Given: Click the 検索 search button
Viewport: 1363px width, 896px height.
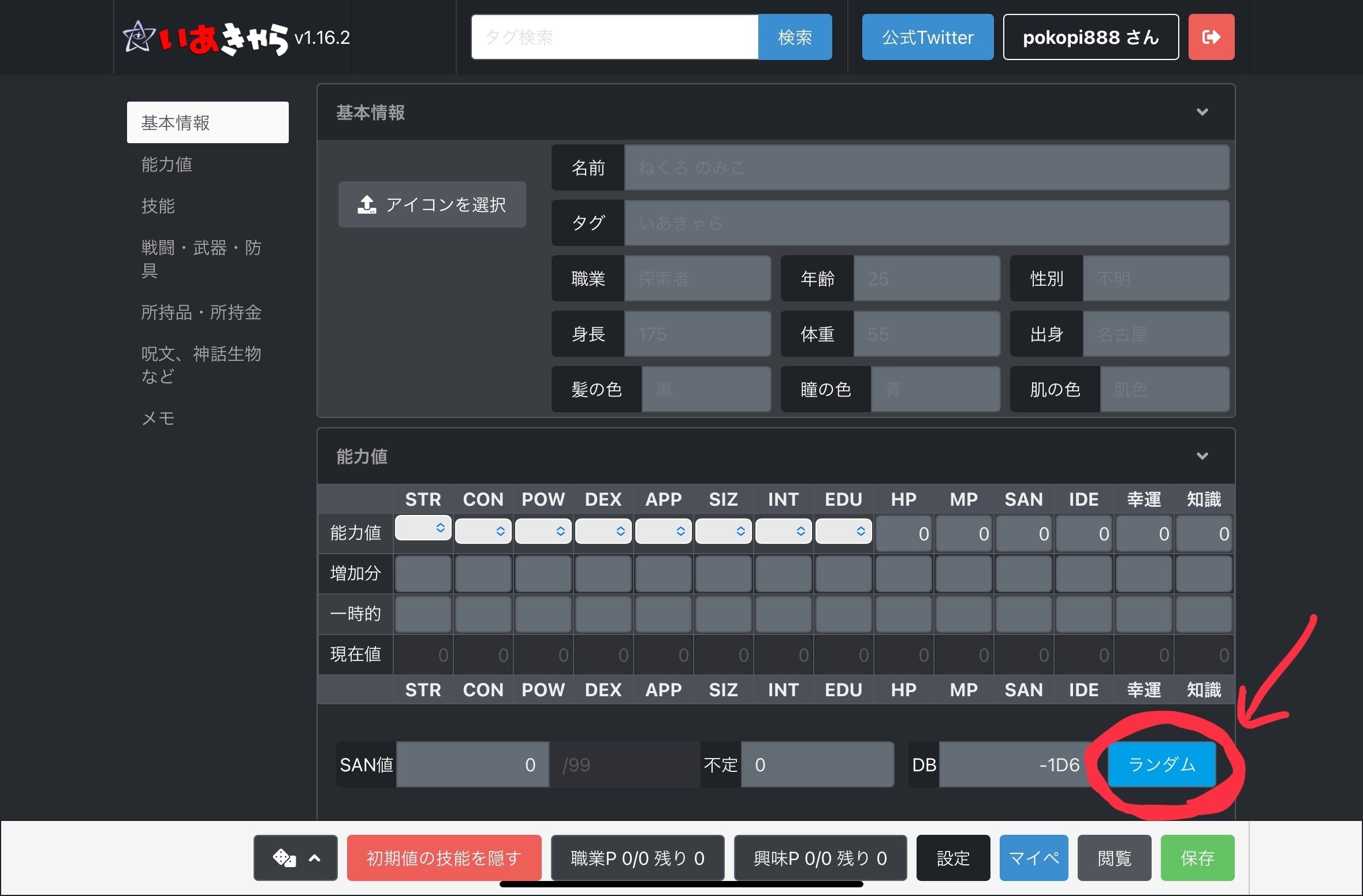Looking at the screenshot, I should click(795, 37).
